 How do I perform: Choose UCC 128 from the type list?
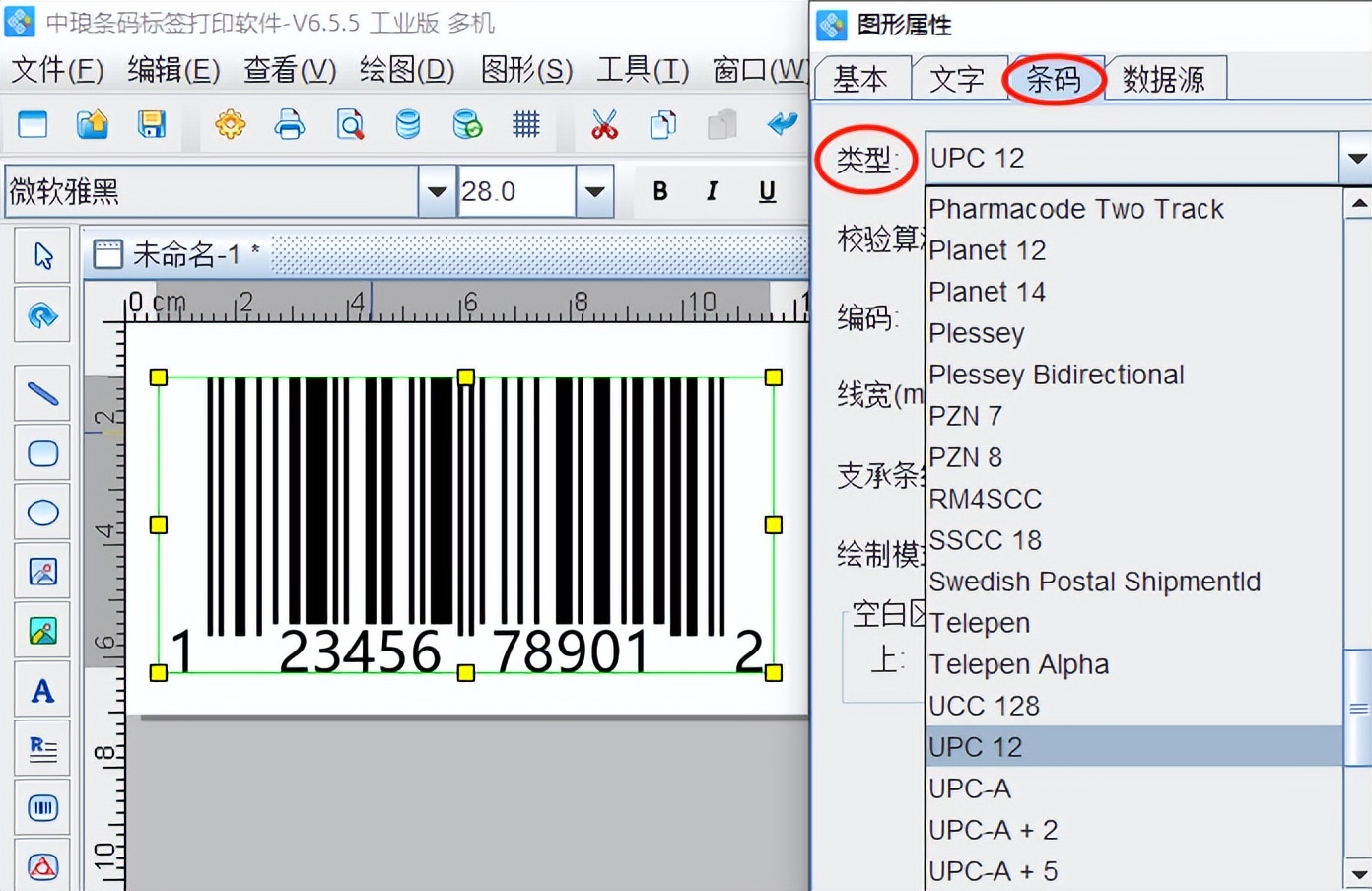(x=984, y=706)
